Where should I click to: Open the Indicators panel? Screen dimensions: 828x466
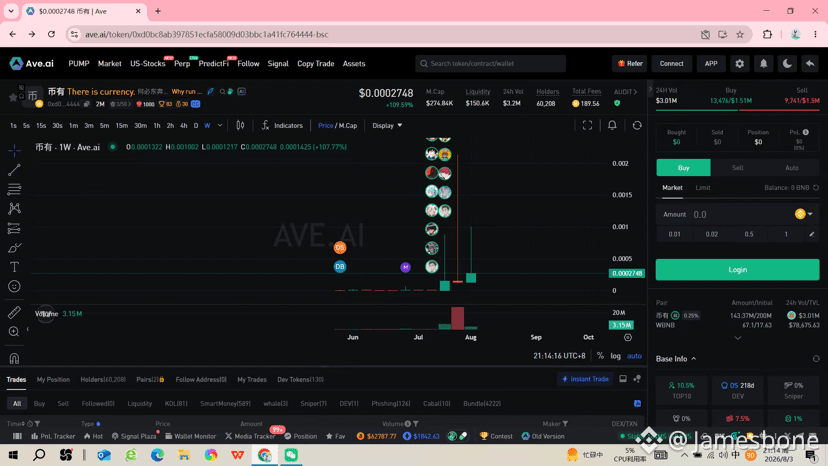282,125
